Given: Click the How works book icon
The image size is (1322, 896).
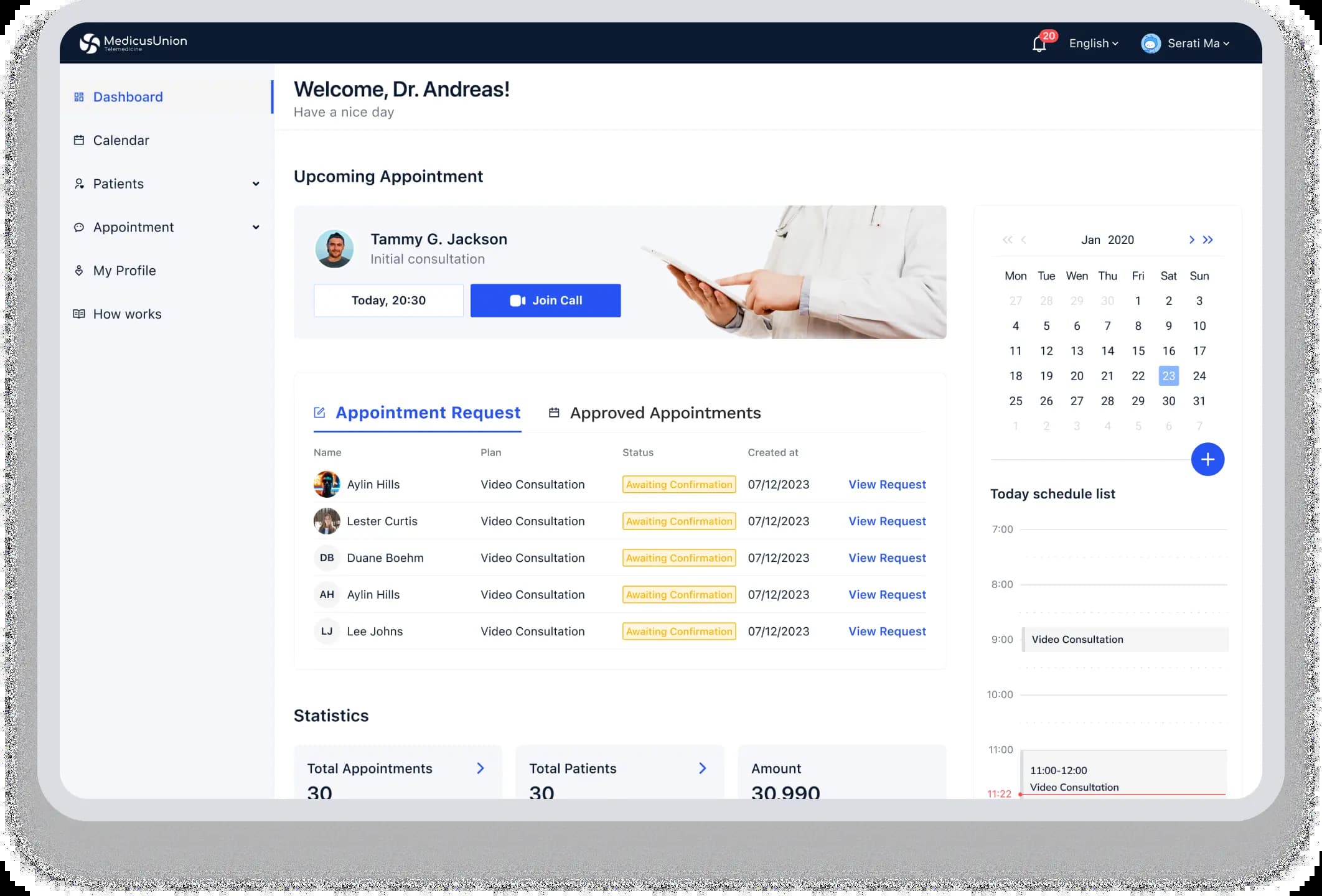Looking at the screenshot, I should pos(79,314).
